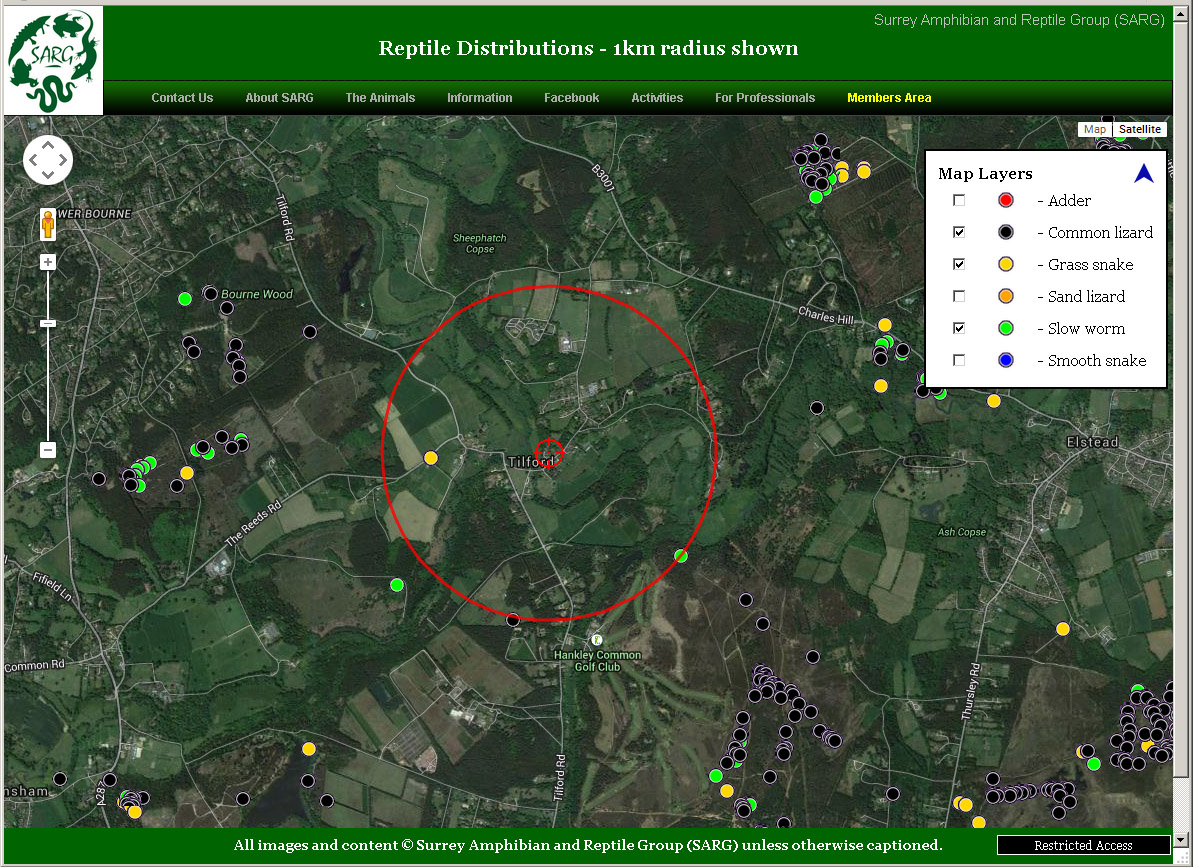Screen dimensions: 1193x867
Task: Enable the Smooth snake layer checkbox
Action: pos(959,360)
